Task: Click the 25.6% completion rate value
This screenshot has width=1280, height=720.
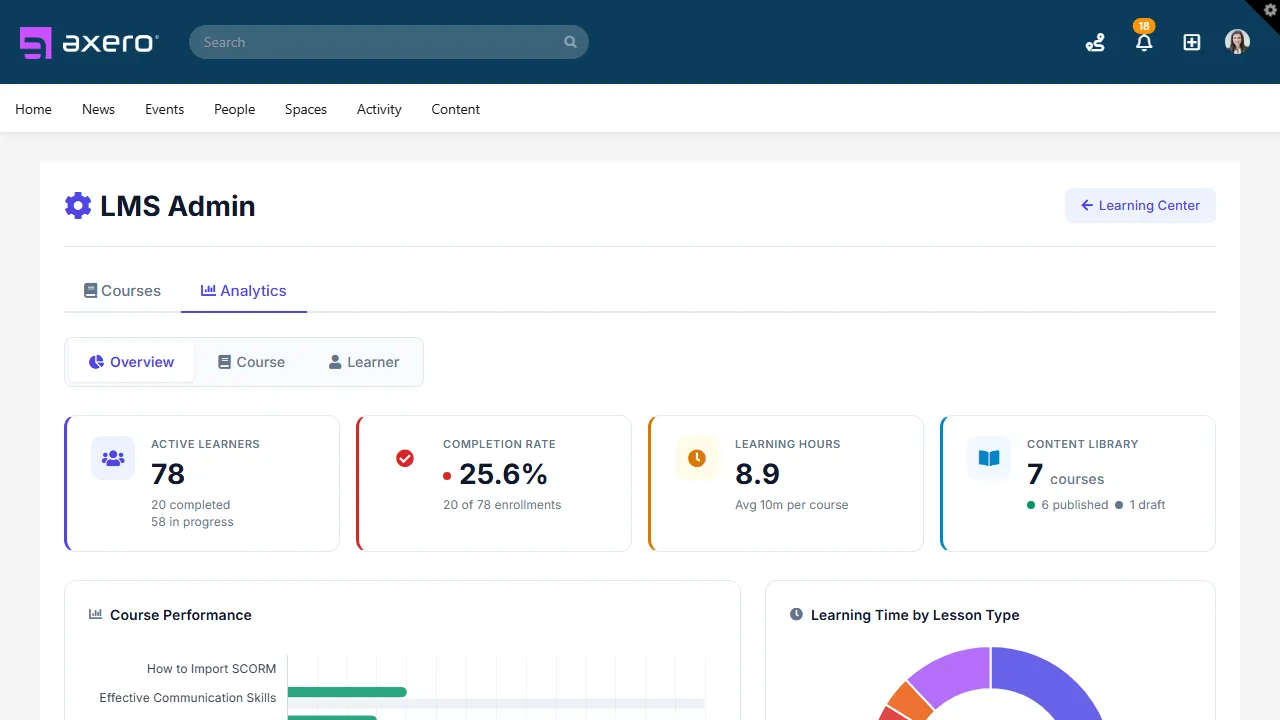Action: tap(503, 473)
